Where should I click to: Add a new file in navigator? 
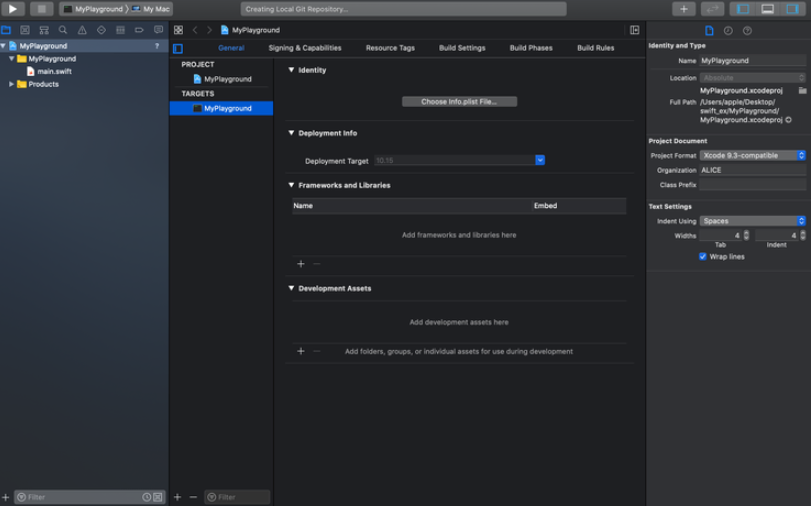pyautogui.click(x=6, y=497)
